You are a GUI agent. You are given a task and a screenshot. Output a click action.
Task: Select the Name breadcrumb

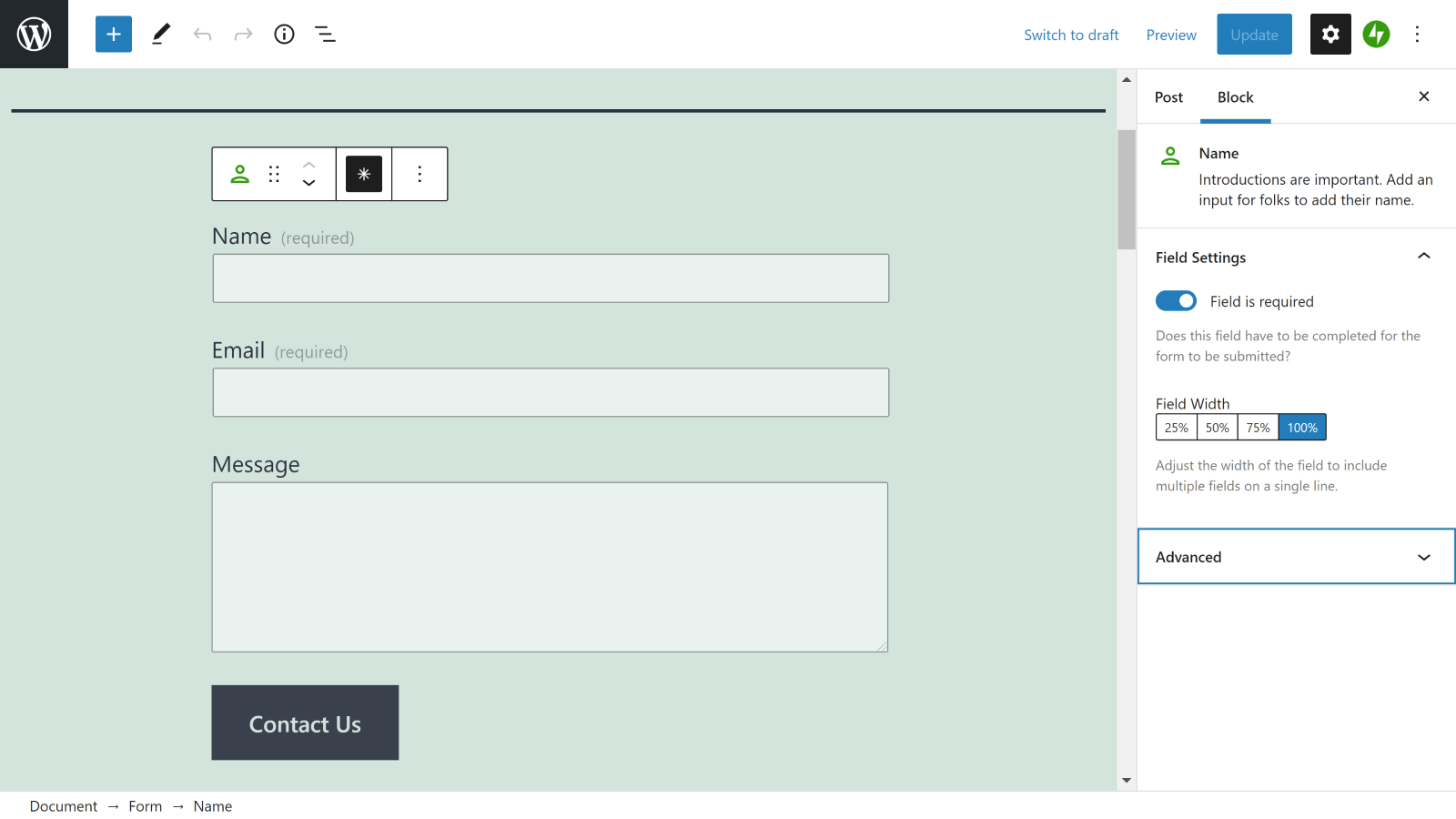coord(213,806)
